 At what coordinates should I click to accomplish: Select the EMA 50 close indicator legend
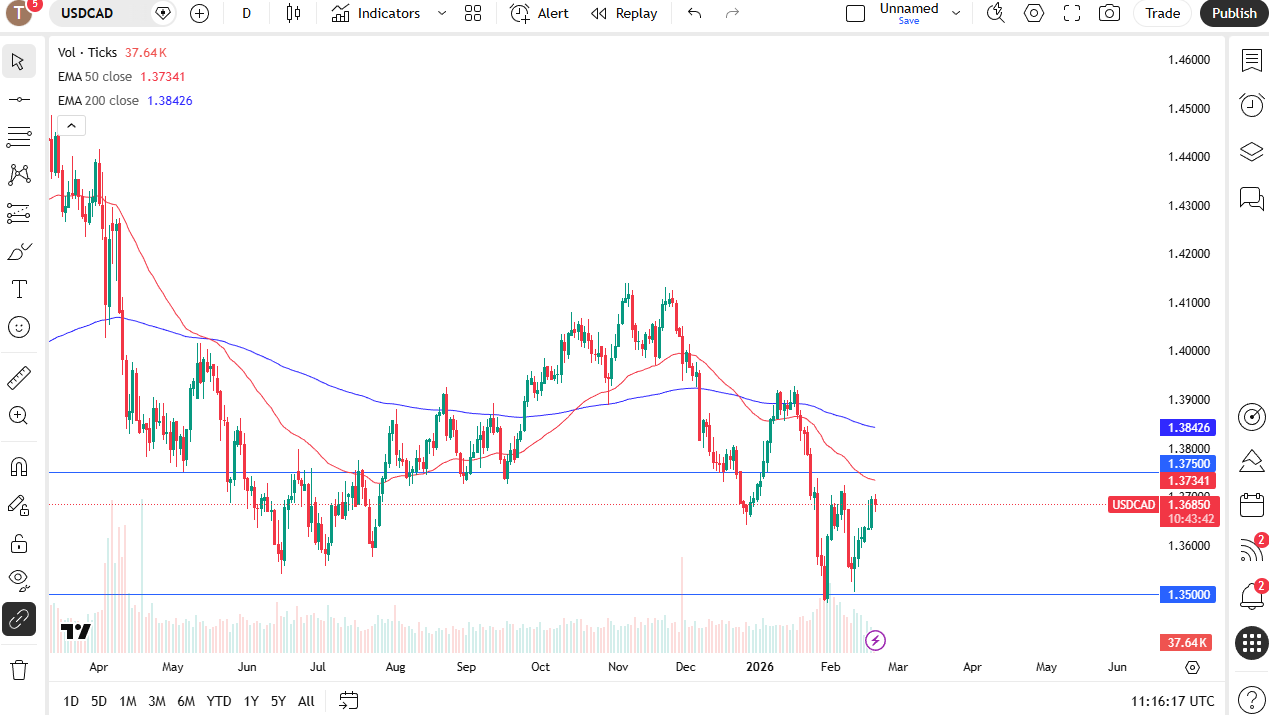click(x=95, y=77)
